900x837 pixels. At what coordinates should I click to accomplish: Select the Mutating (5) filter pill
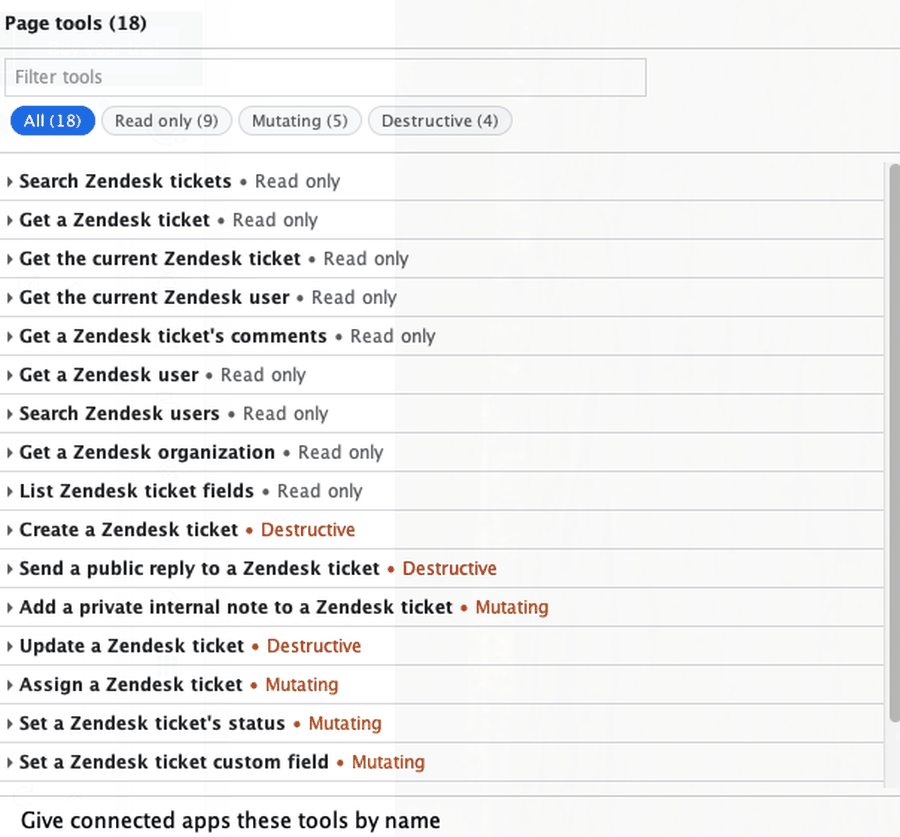[x=300, y=121]
